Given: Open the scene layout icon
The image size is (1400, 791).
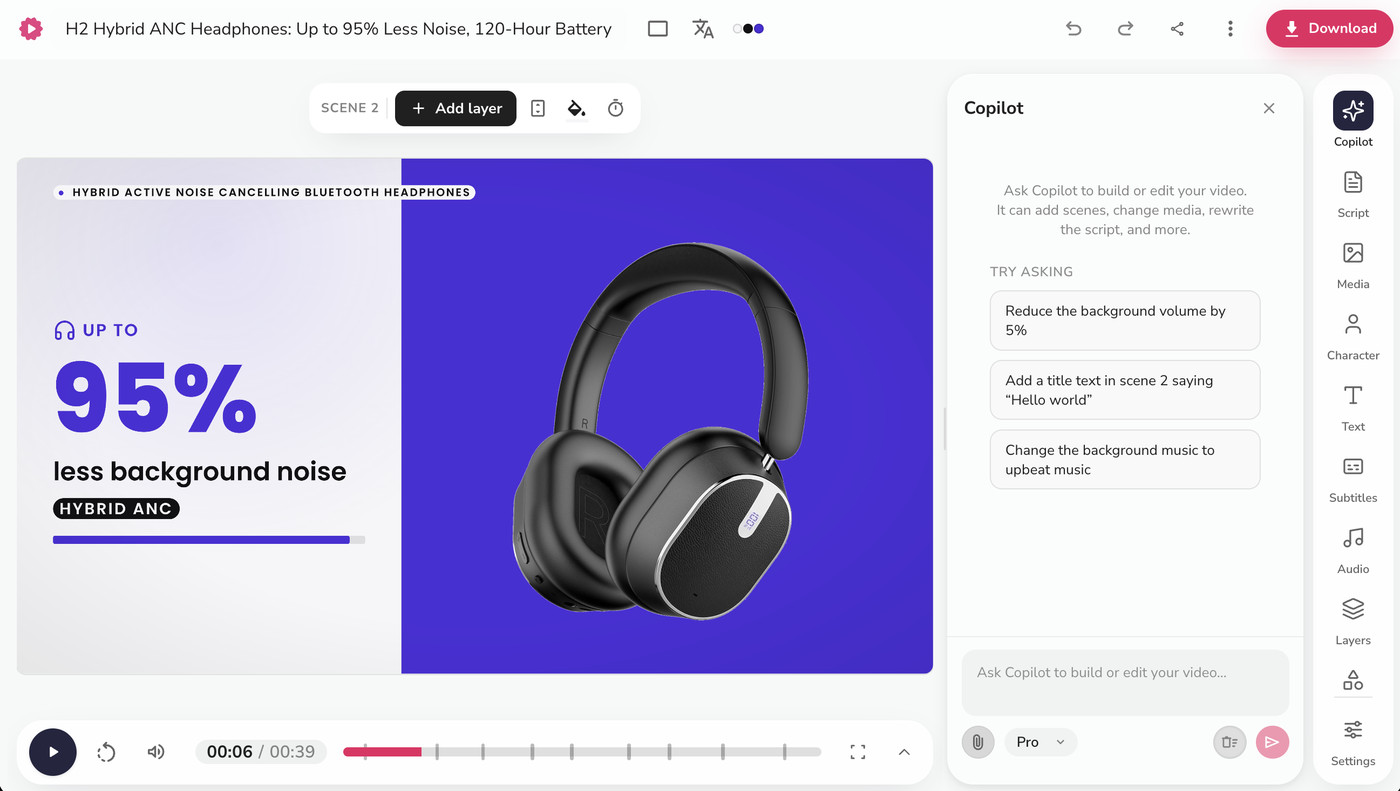Looking at the screenshot, I should (538, 108).
